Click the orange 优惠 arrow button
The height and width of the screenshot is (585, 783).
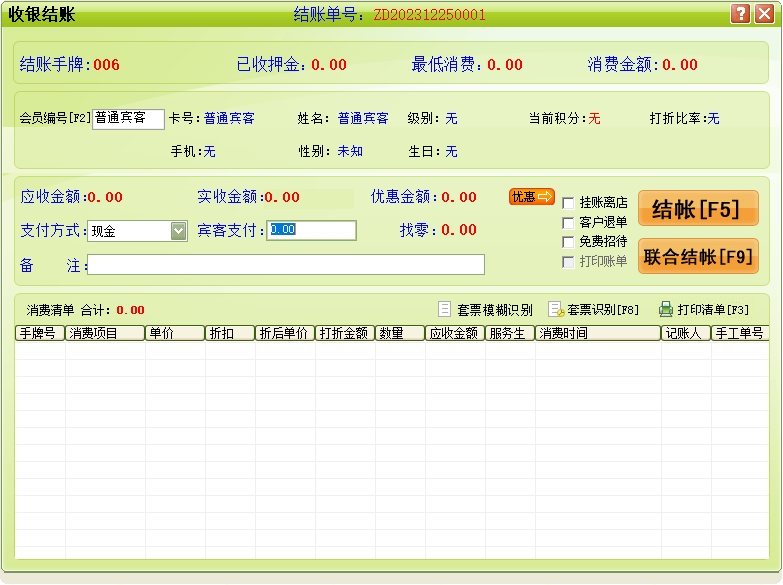point(531,197)
